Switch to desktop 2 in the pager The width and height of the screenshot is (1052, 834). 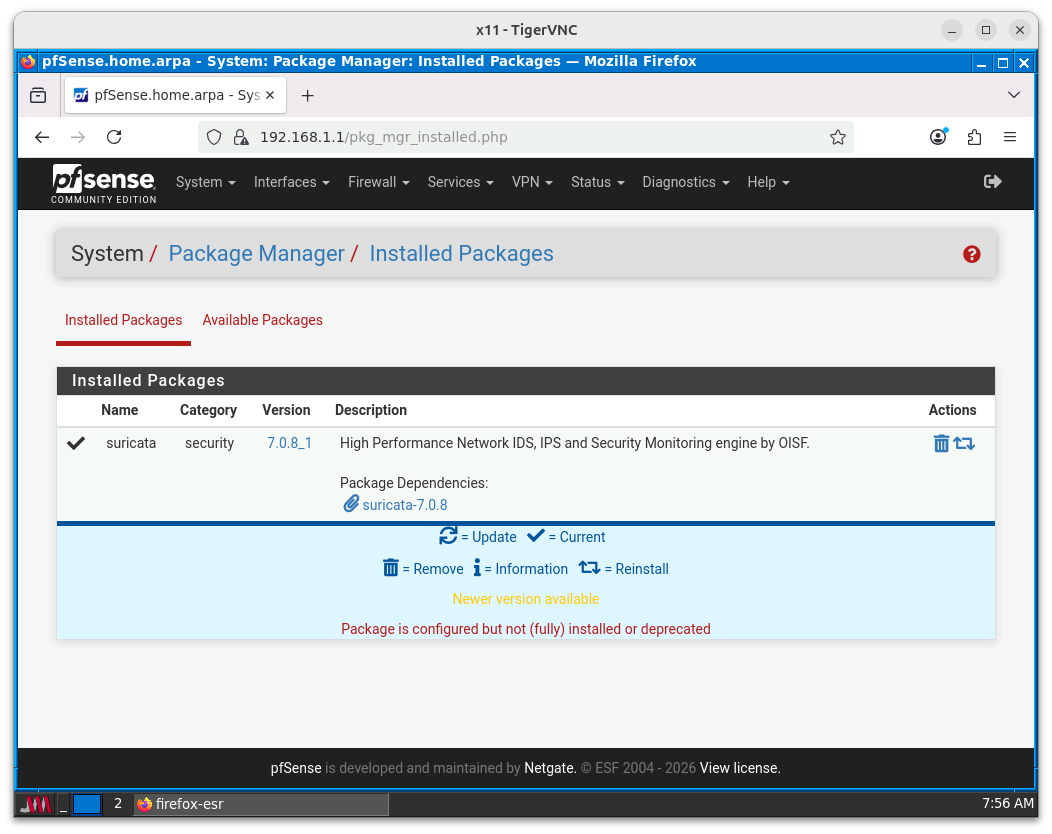pyautogui.click(x=118, y=804)
